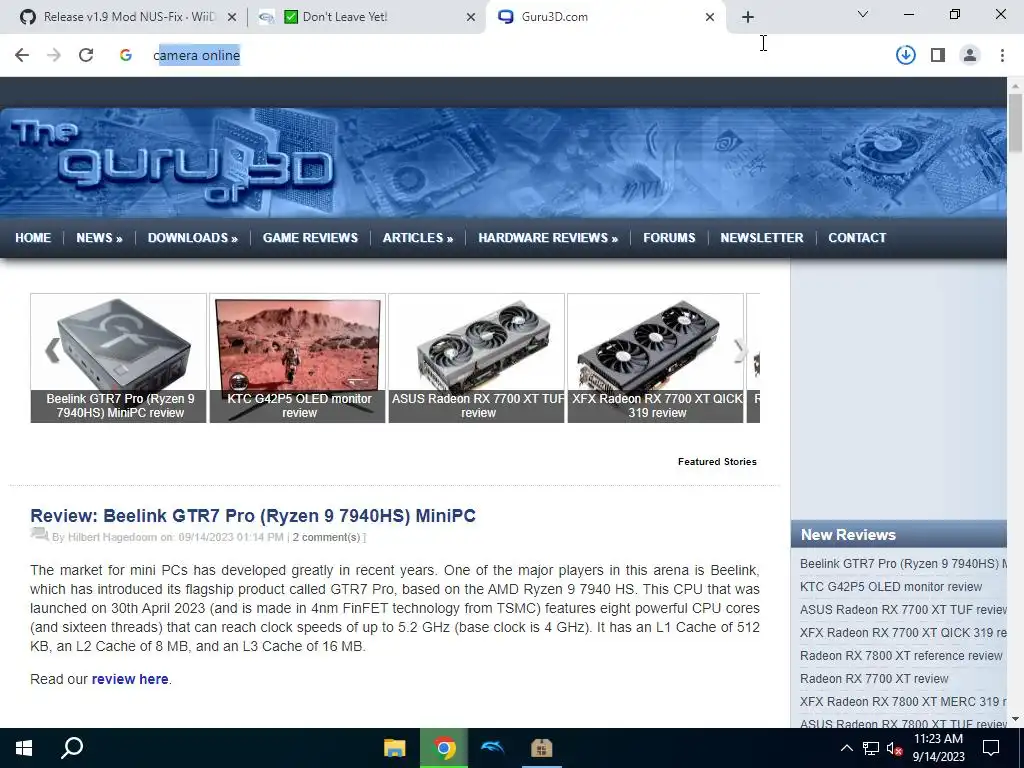The width and height of the screenshot is (1024, 768).
Task: Select the Guru3D.com tab
Action: pos(604,17)
